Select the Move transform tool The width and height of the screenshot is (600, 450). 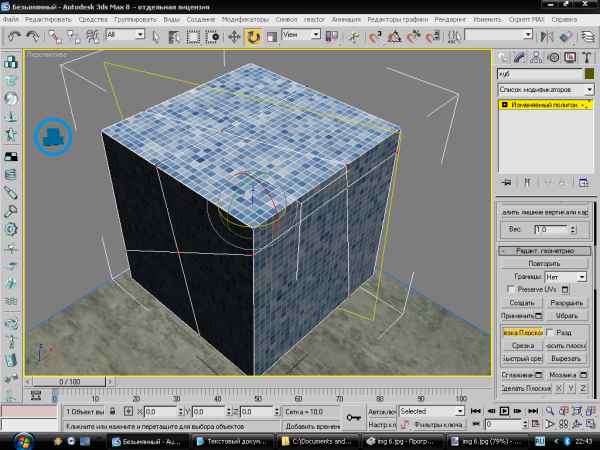pos(235,36)
